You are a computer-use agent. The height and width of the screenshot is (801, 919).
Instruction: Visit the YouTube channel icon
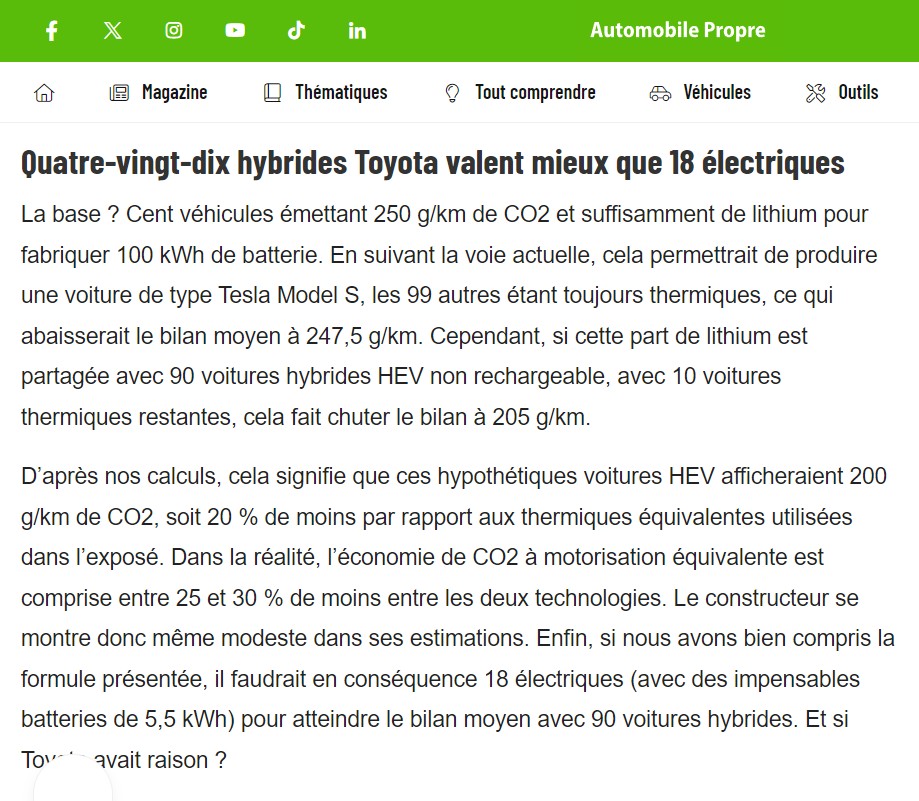235,31
